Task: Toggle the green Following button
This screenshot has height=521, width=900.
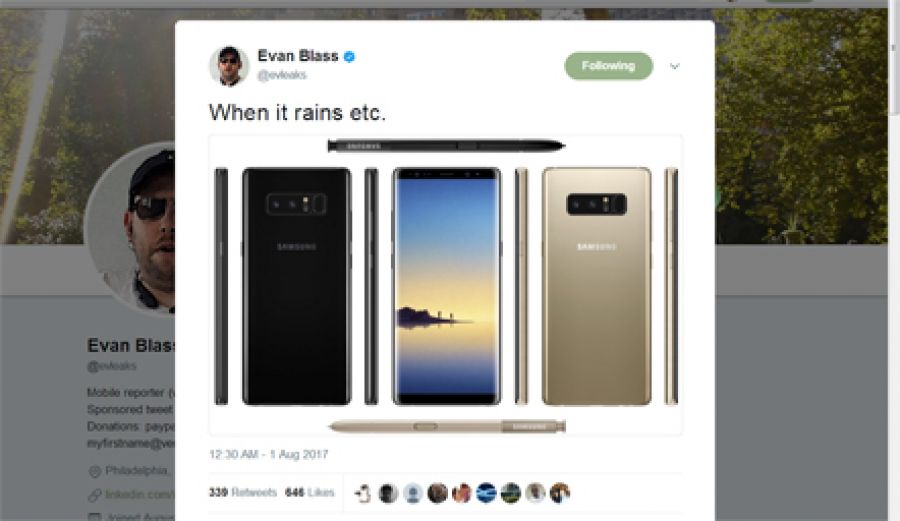Action: tap(608, 66)
